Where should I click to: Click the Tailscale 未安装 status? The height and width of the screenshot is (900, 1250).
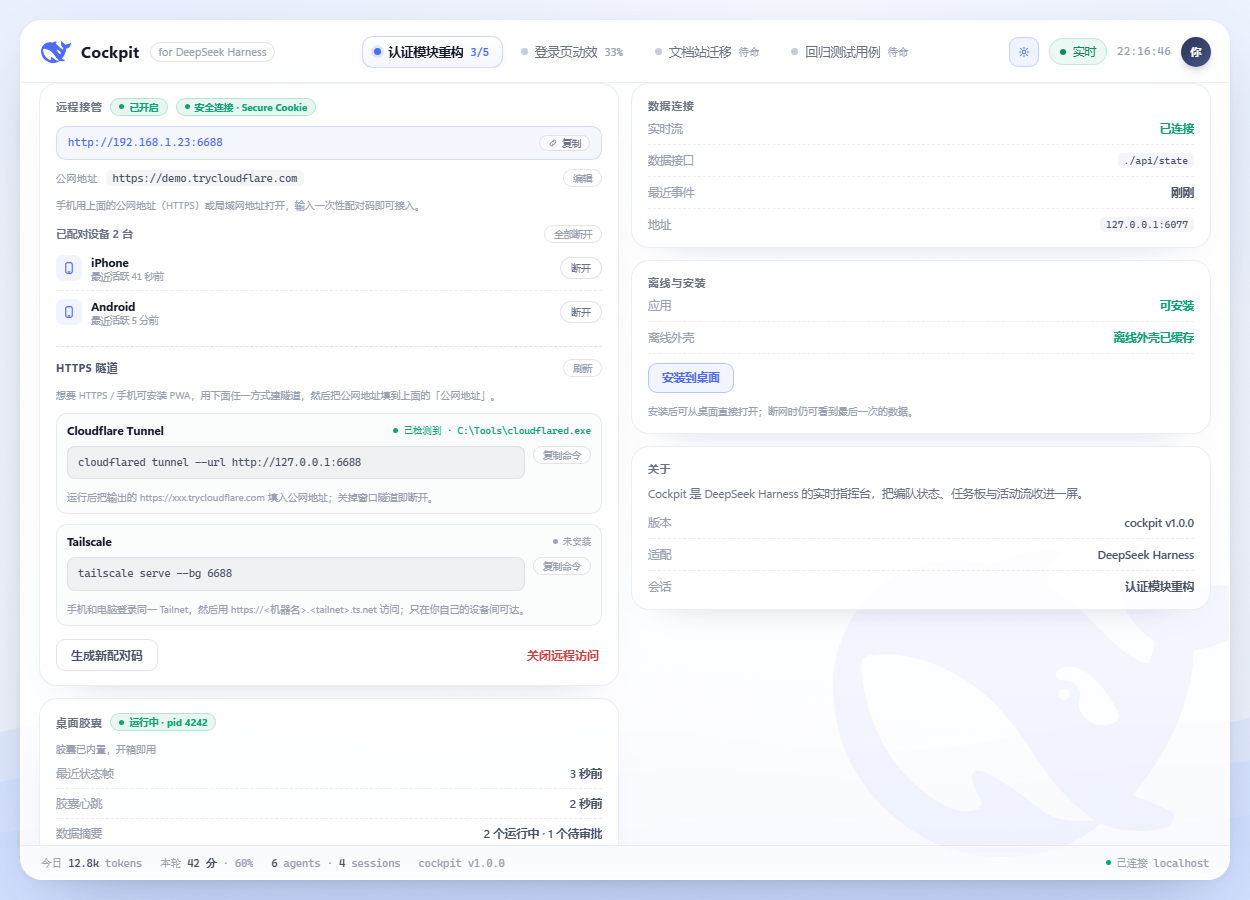pos(572,542)
